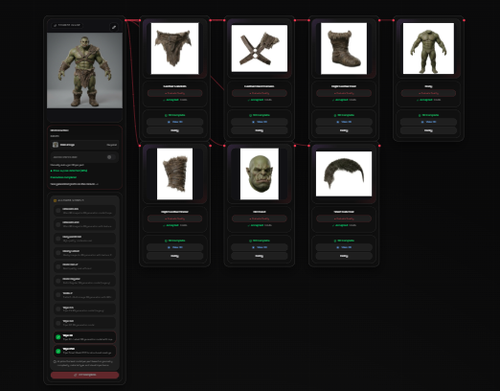Screen dimensions: 500x391
Task: Click the white-text lowest button on the loincloth card
Action: coord(175,131)
